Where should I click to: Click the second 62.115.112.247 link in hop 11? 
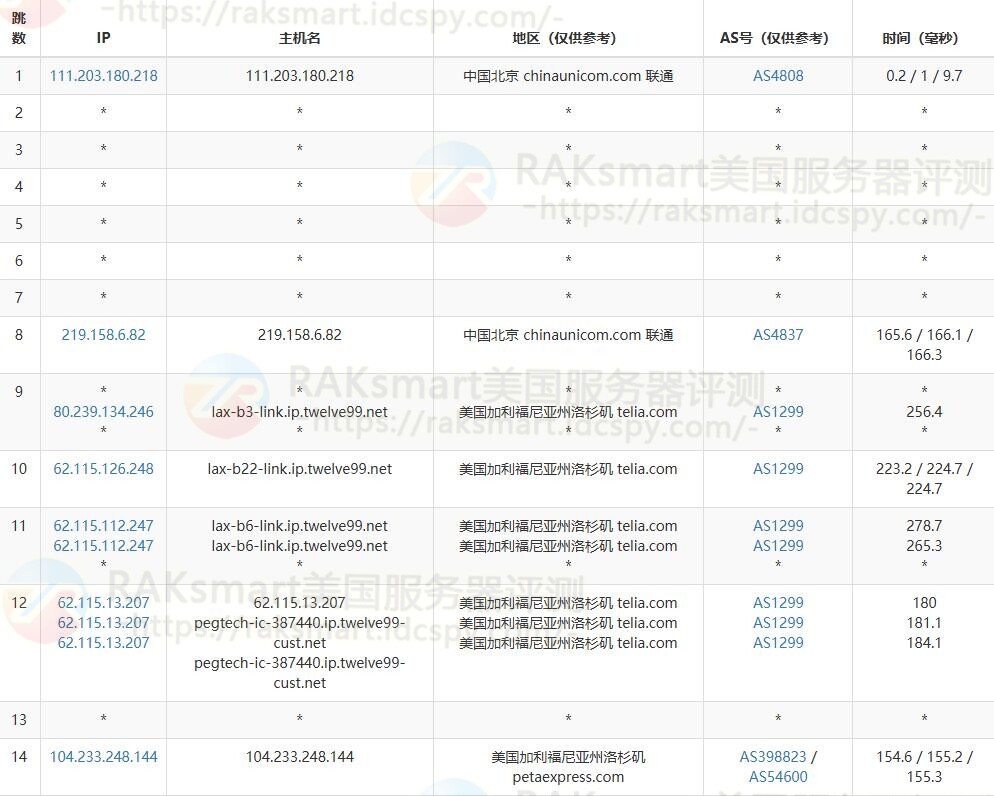pyautogui.click(x=103, y=546)
